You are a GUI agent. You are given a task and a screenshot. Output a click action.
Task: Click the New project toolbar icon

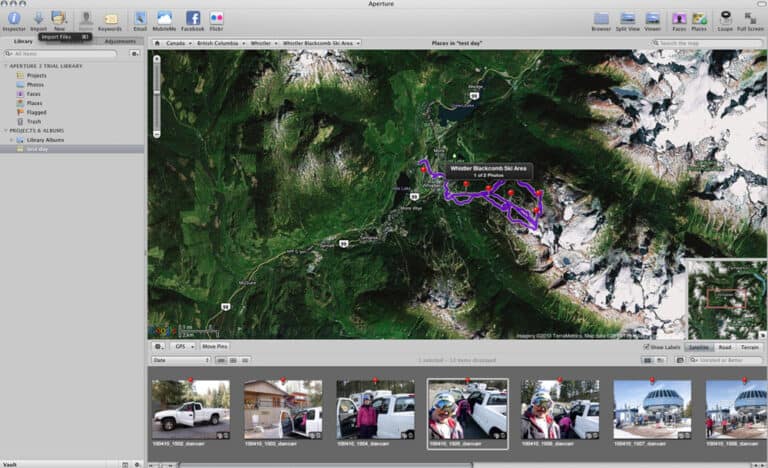(x=59, y=18)
